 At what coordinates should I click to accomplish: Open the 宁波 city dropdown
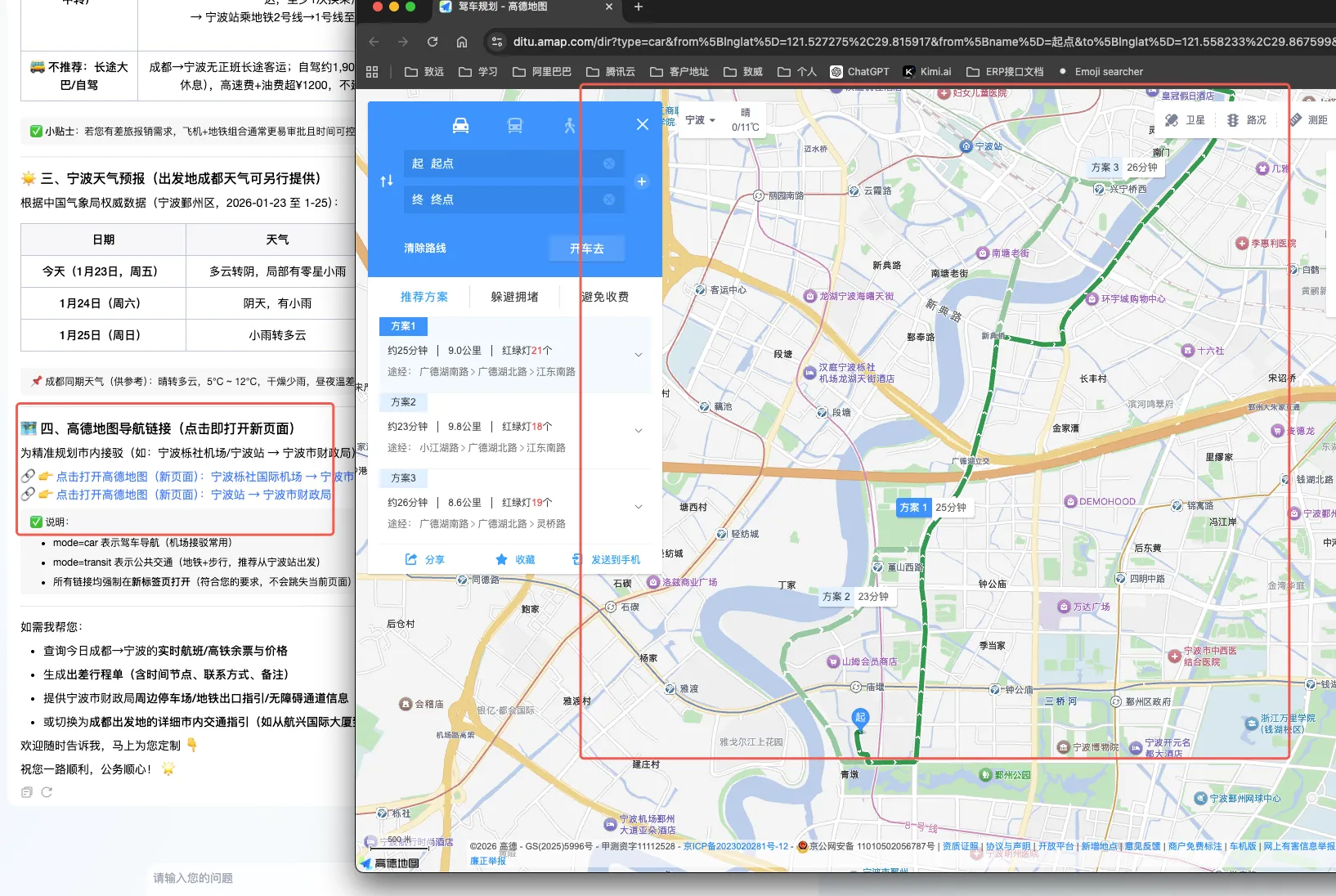(x=700, y=120)
